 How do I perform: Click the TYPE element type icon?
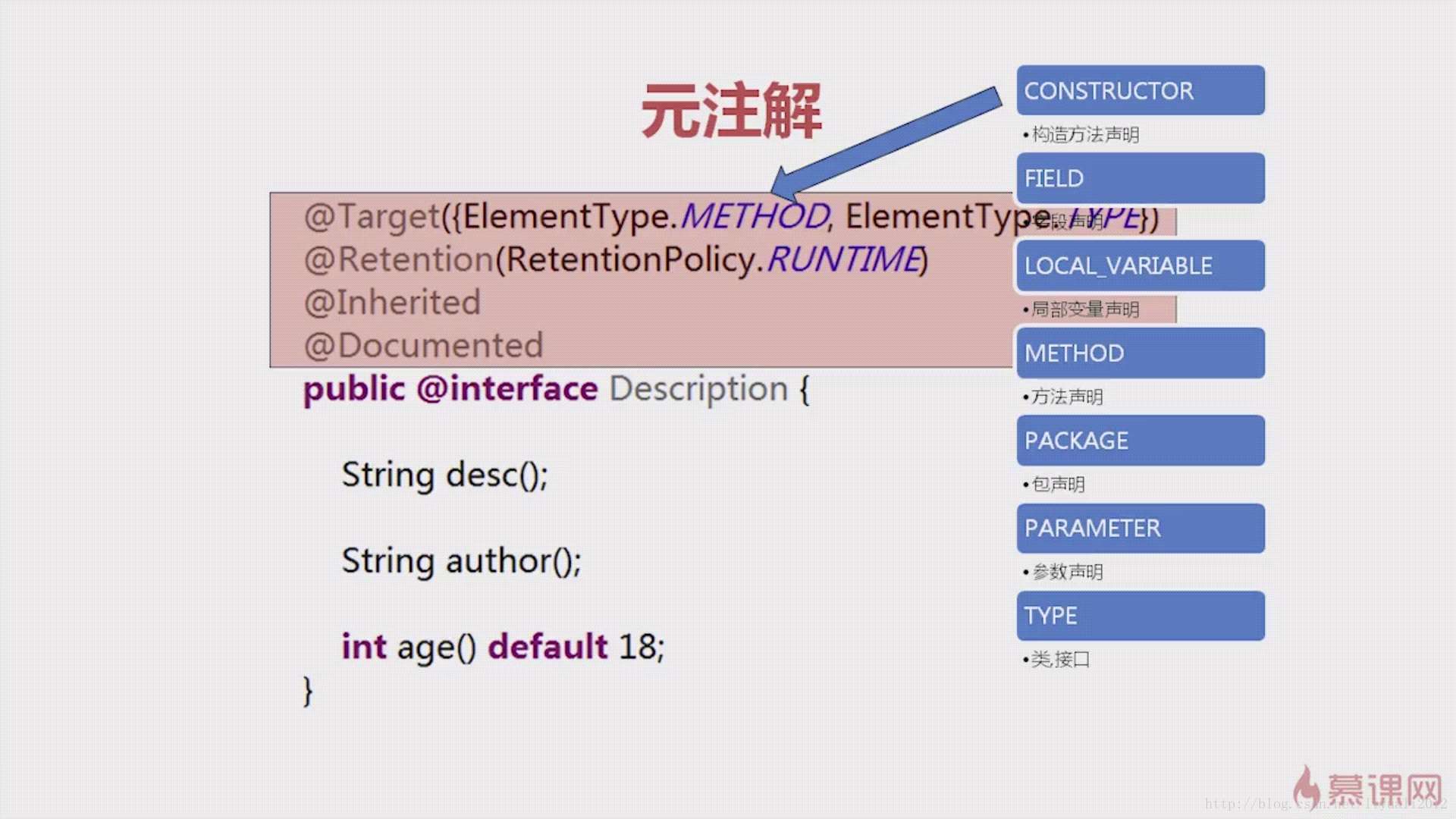1140,615
